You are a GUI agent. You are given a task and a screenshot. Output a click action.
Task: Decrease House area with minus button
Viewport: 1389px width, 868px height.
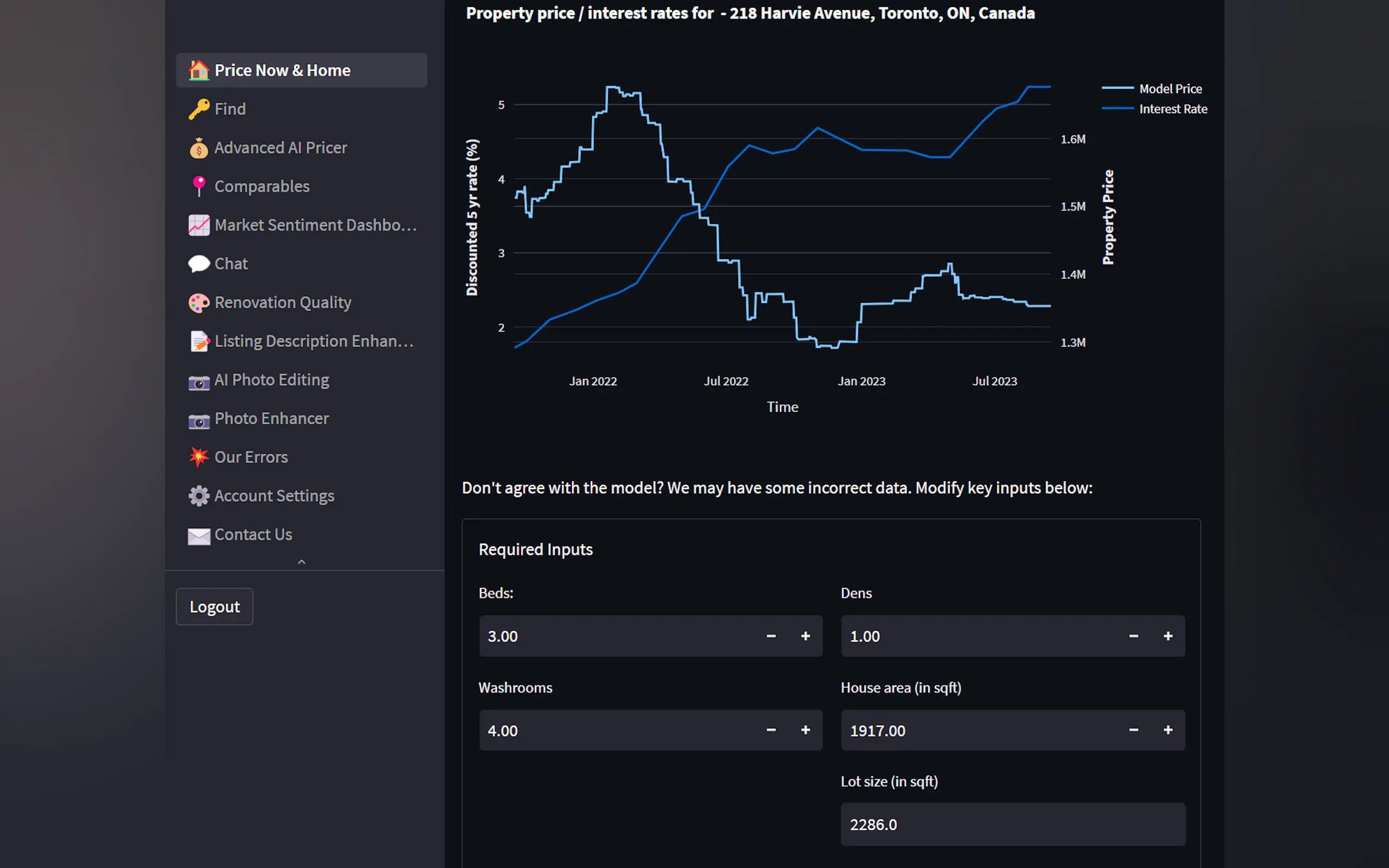[x=1133, y=730]
